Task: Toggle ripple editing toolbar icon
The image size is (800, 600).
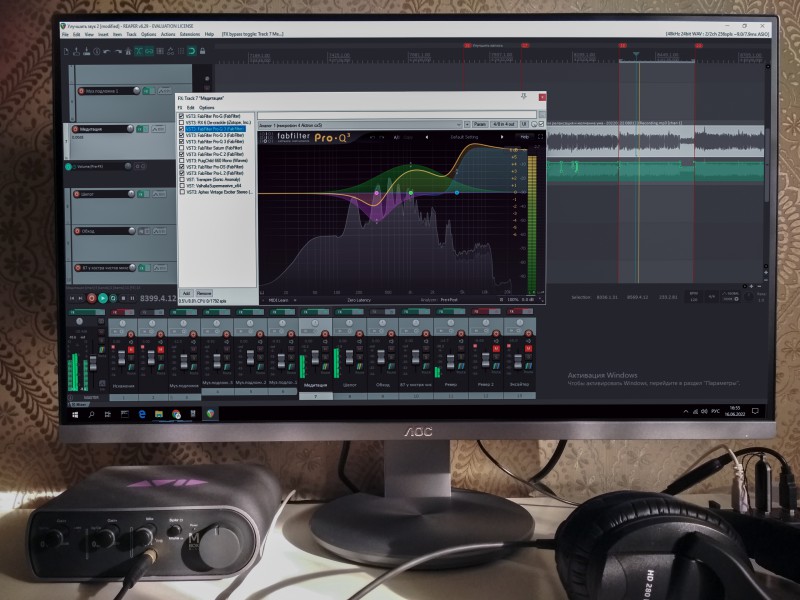Action: click(160, 52)
